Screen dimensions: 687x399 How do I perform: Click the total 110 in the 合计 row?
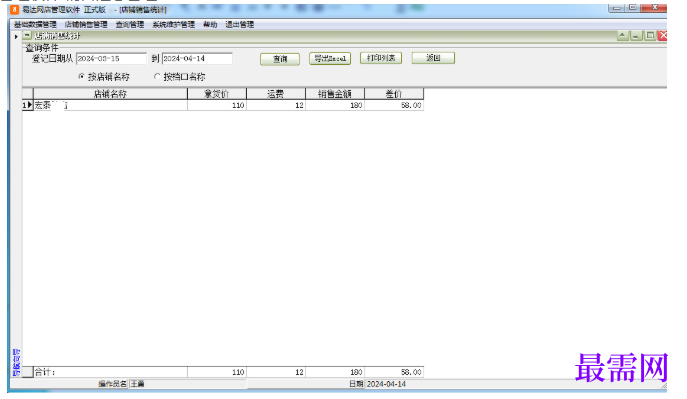(x=217, y=372)
